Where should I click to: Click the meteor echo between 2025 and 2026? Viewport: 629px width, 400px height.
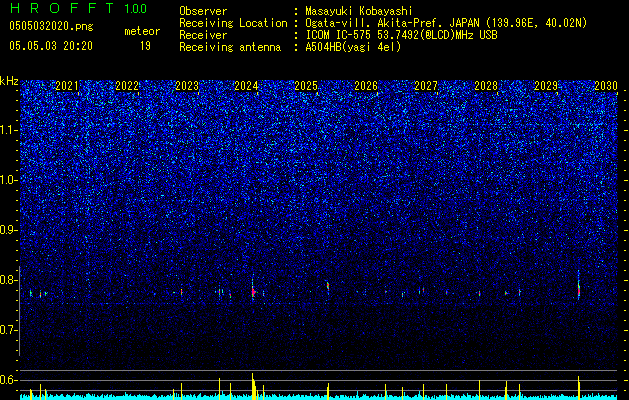[328, 287]
